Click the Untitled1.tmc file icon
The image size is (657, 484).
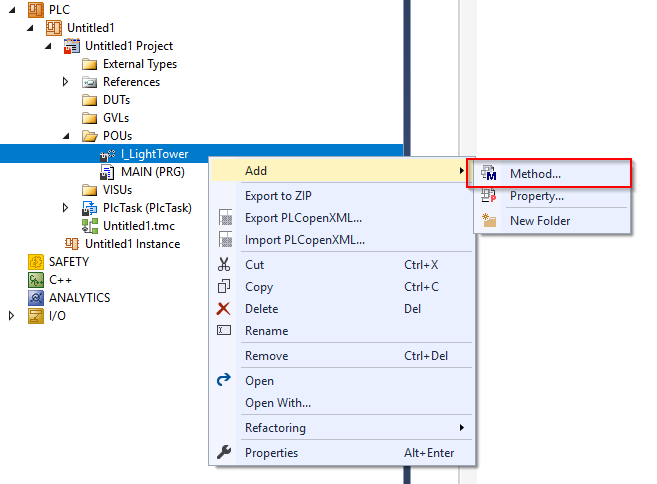point(90,226)
